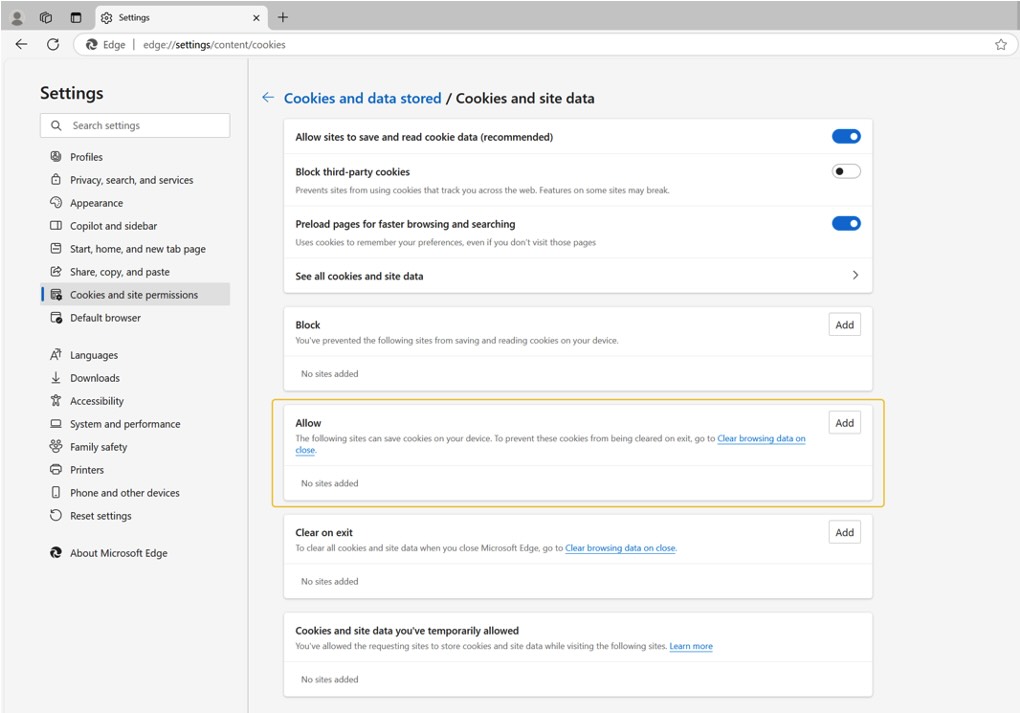Click Add button in the Block section
The width and height of the screenshot is (1020, 713).
click(844, 325)
